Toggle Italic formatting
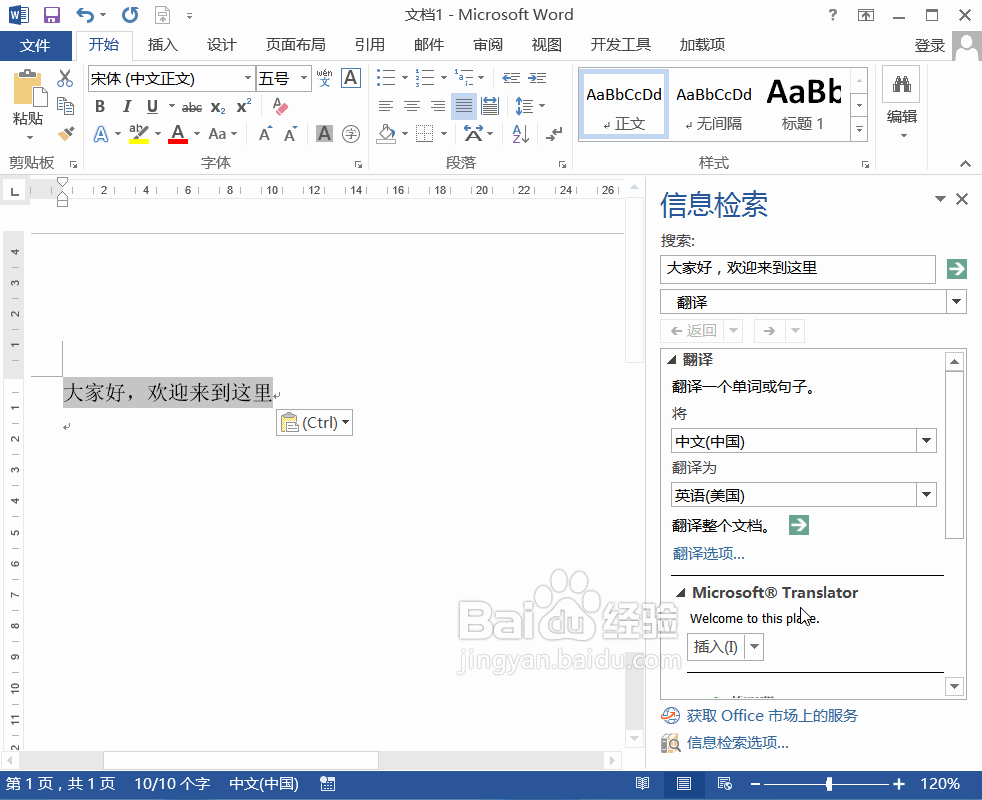 pyautogui.click(x=127, y=106)
